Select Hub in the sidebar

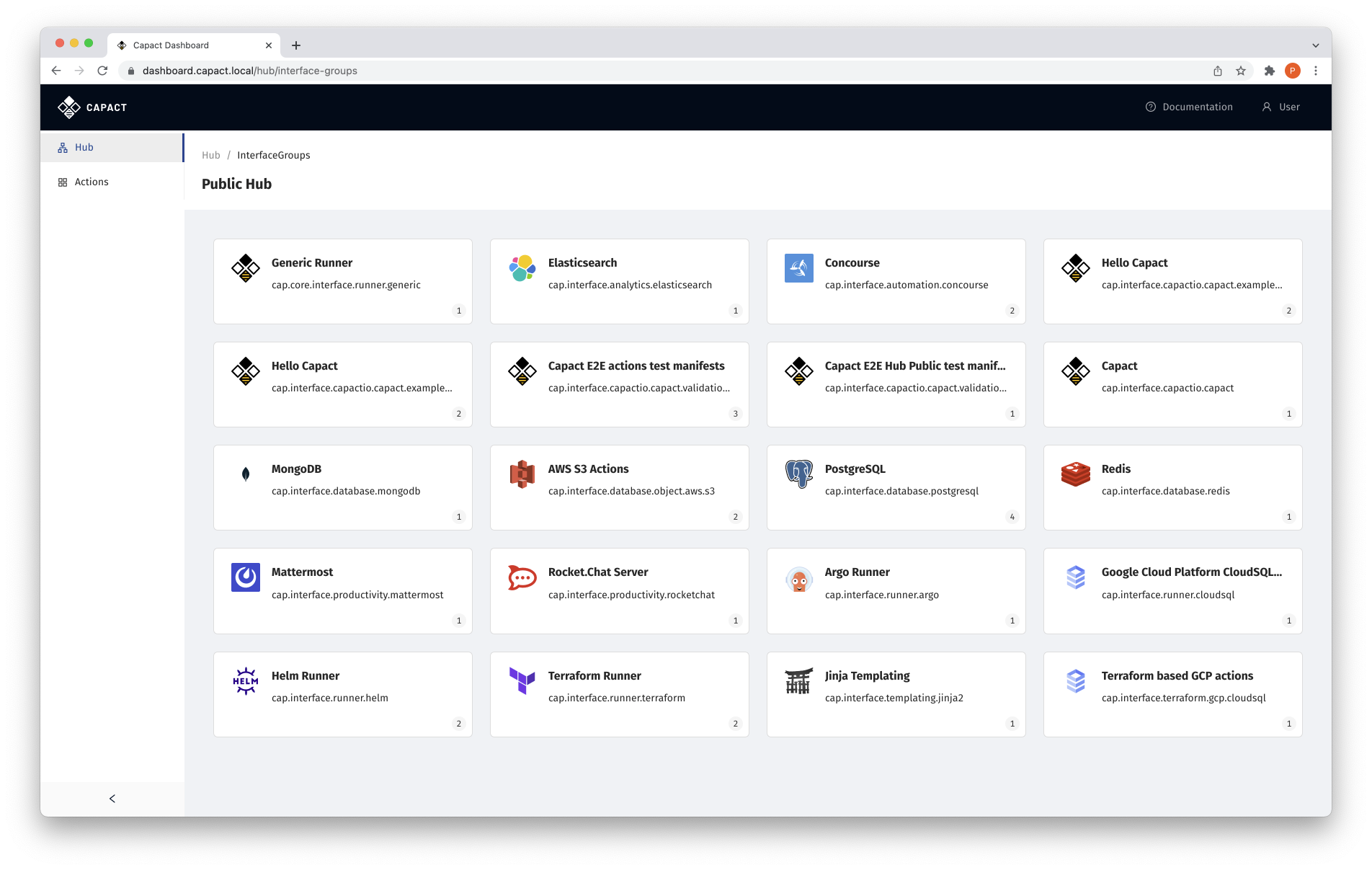pos(84,148)
